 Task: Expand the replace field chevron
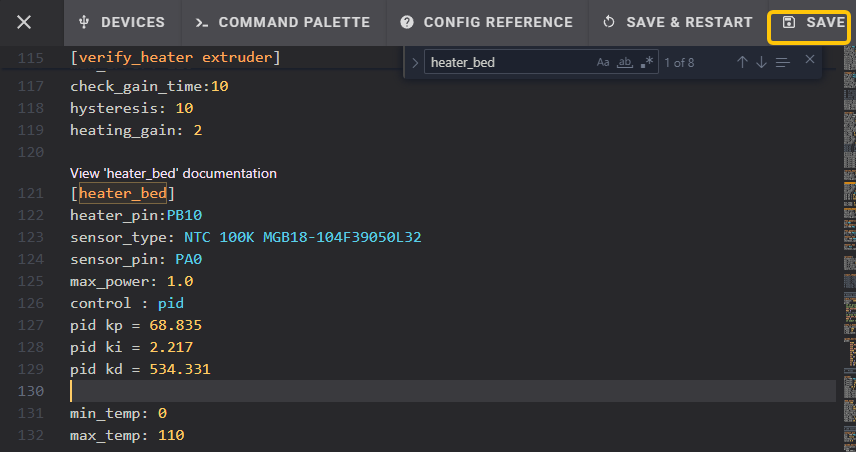click(415, 63)
